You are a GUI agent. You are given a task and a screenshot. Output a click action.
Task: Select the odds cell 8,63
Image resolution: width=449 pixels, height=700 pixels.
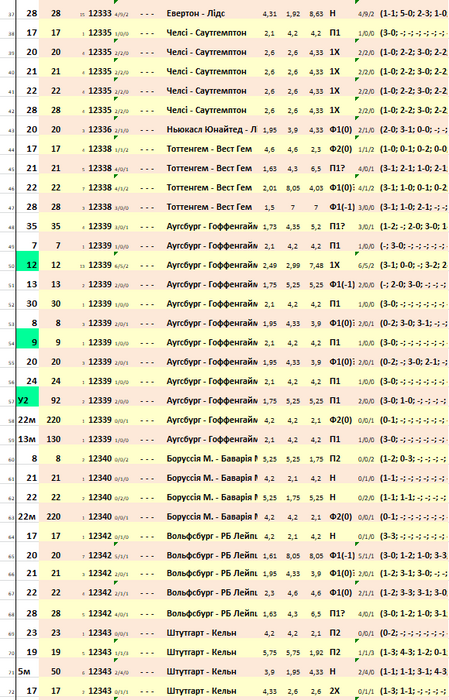pyautogui.click(x=316, y=14)
